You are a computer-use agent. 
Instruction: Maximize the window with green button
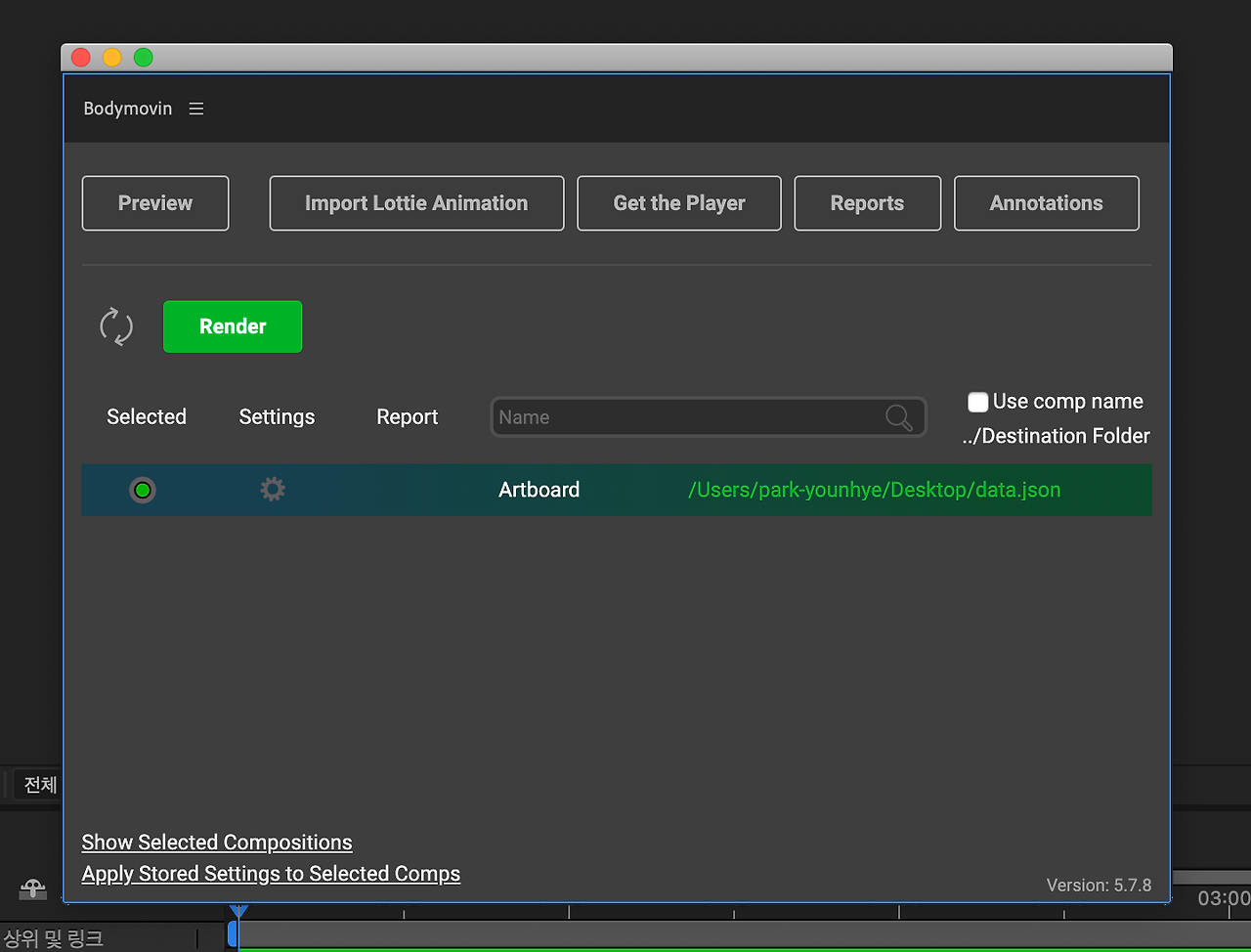(x=144, y=58)
